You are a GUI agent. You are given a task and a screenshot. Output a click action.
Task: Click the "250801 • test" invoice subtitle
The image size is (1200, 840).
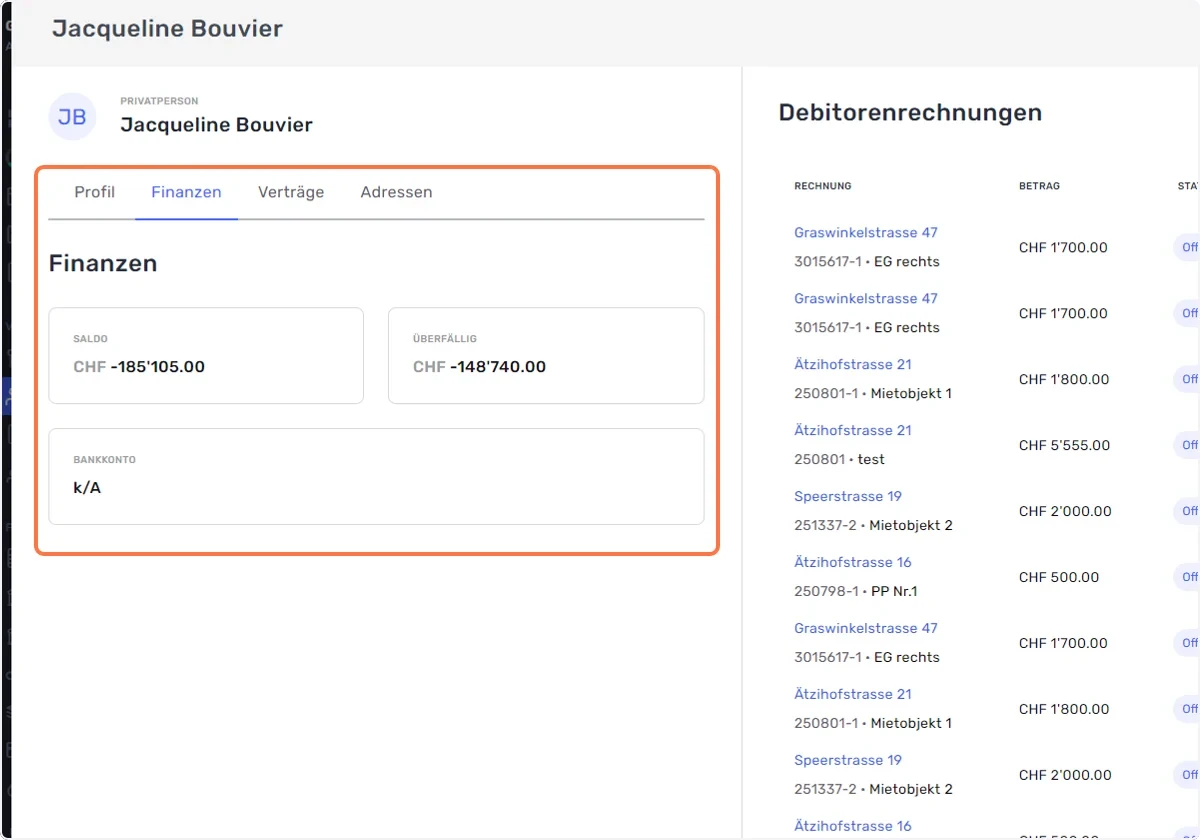coord(839,459)
